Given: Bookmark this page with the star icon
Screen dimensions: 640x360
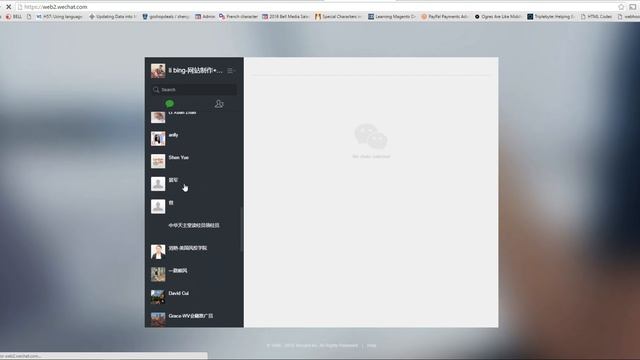Looking at the screenshot, I should pos(621,7).
